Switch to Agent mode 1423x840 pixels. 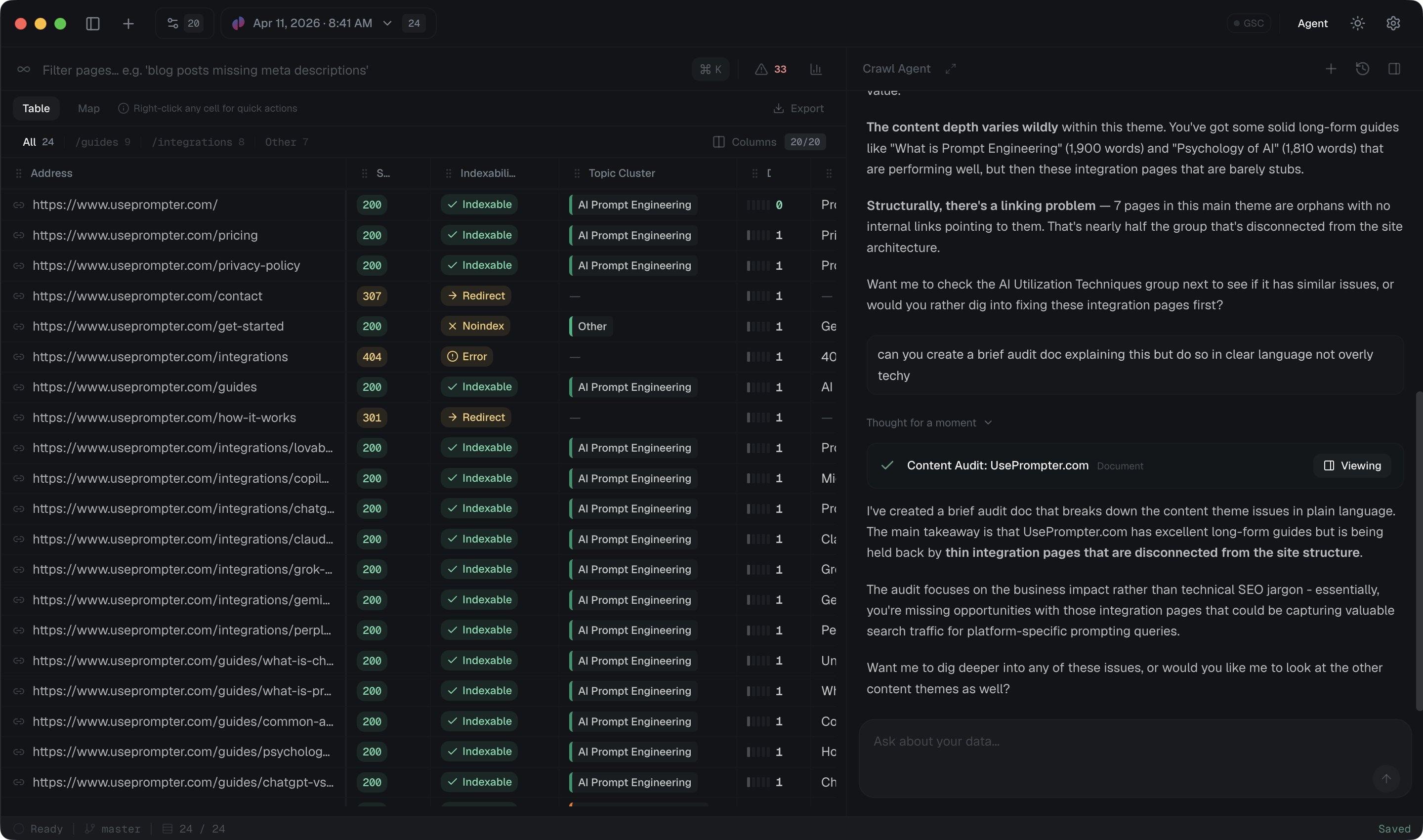(x=1312, y=23)
